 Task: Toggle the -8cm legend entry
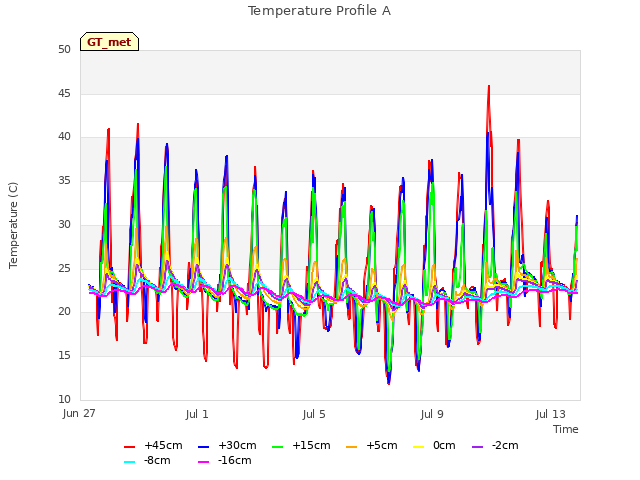pos(147,461)
